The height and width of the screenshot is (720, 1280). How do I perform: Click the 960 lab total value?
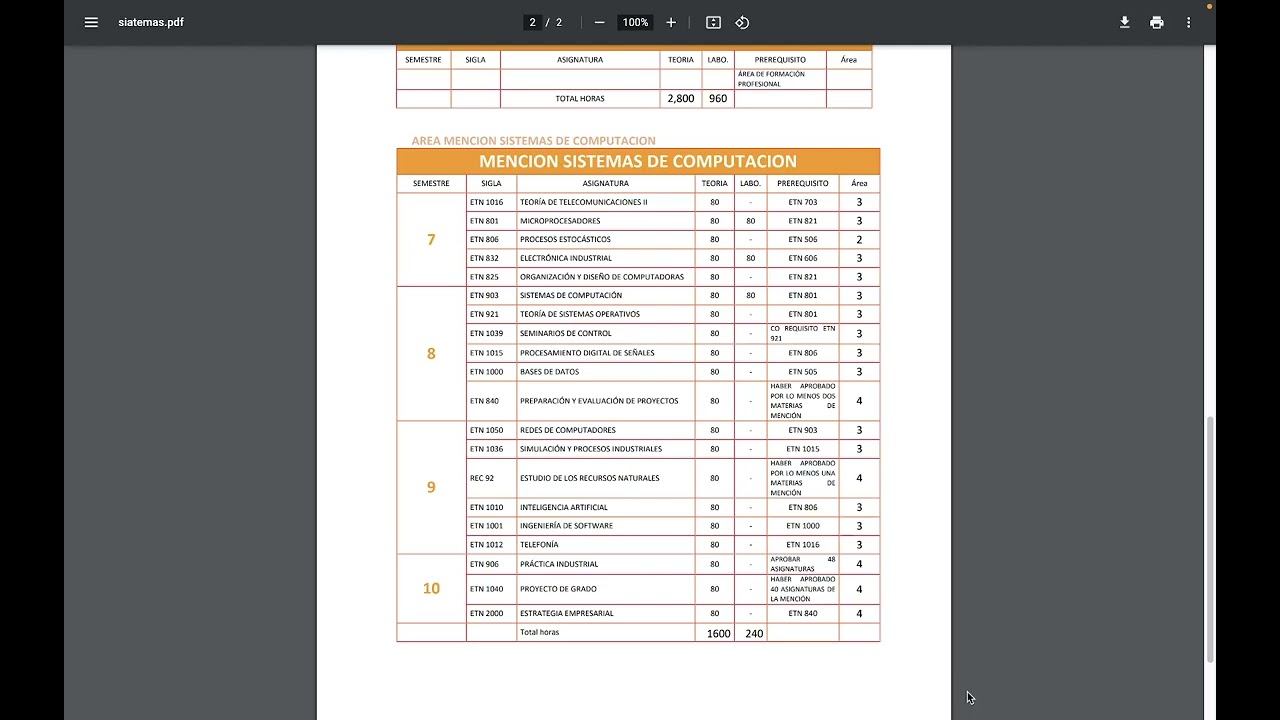pos(718,99)
